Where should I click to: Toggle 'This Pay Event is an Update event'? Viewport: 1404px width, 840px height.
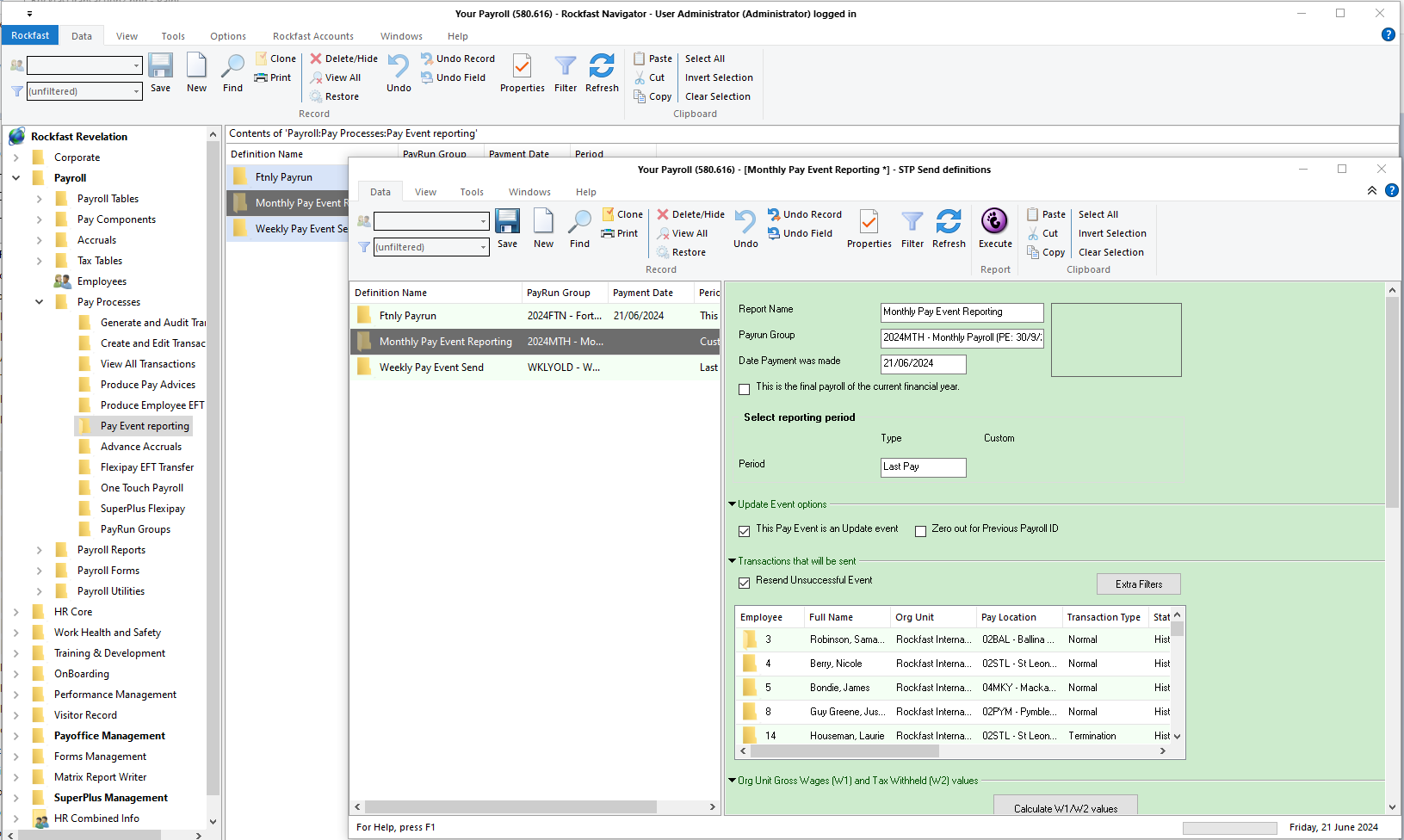[744, 531]
